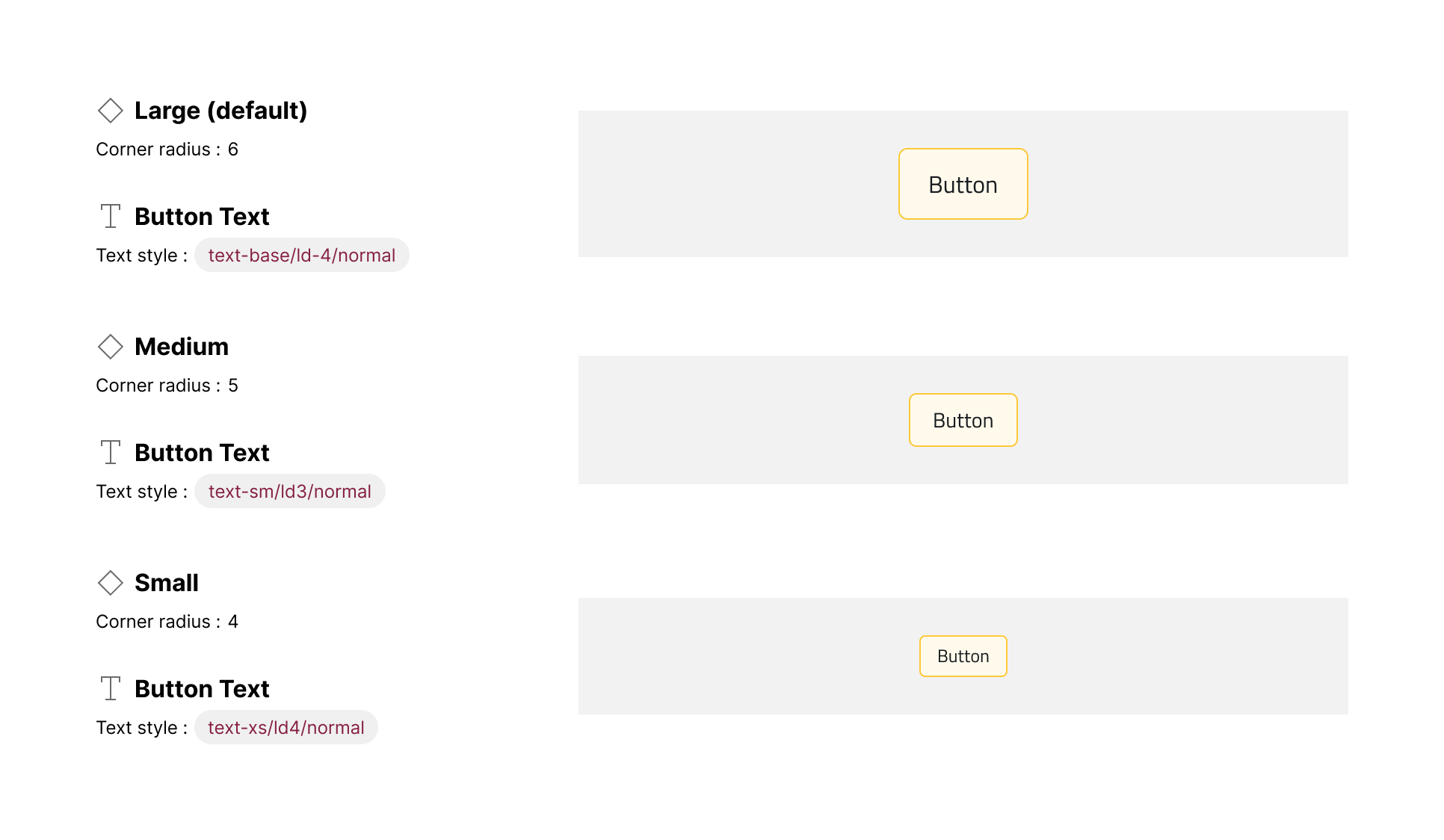Click the text icon beside Medium's Button Text
Viewport: 1444px width, 840px height.
[111, 452]
